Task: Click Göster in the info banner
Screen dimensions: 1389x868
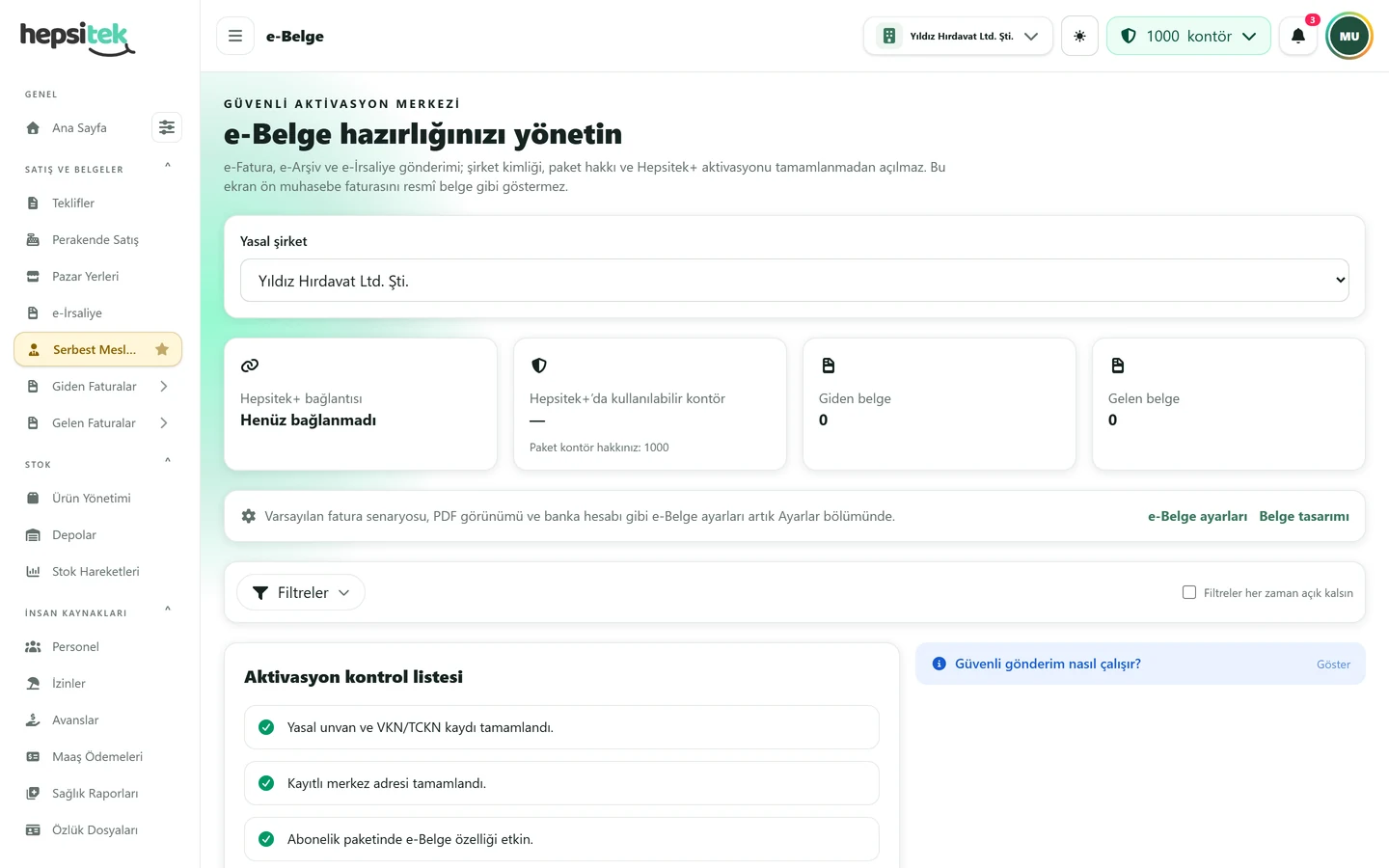Action: pyautogui.click(x=1333, y=665)
